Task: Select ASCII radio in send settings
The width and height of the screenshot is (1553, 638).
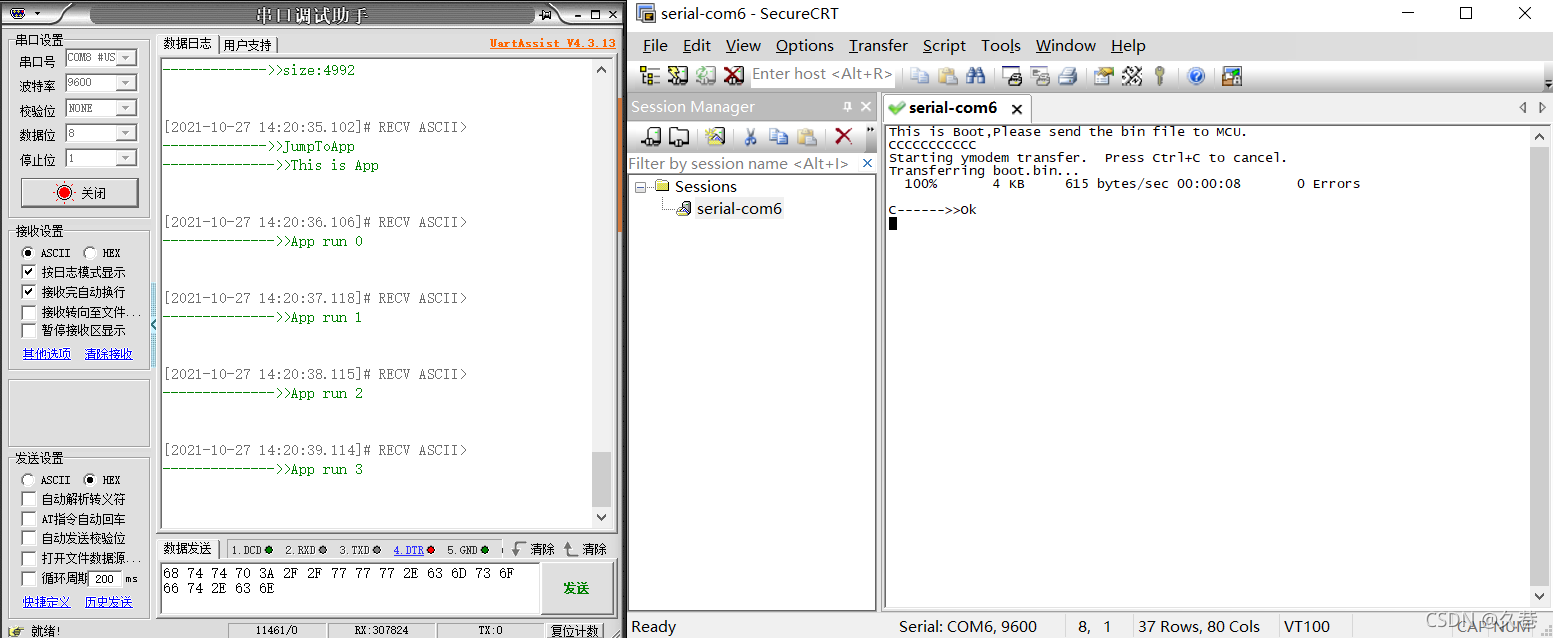Action: click(x=27, y=480)
